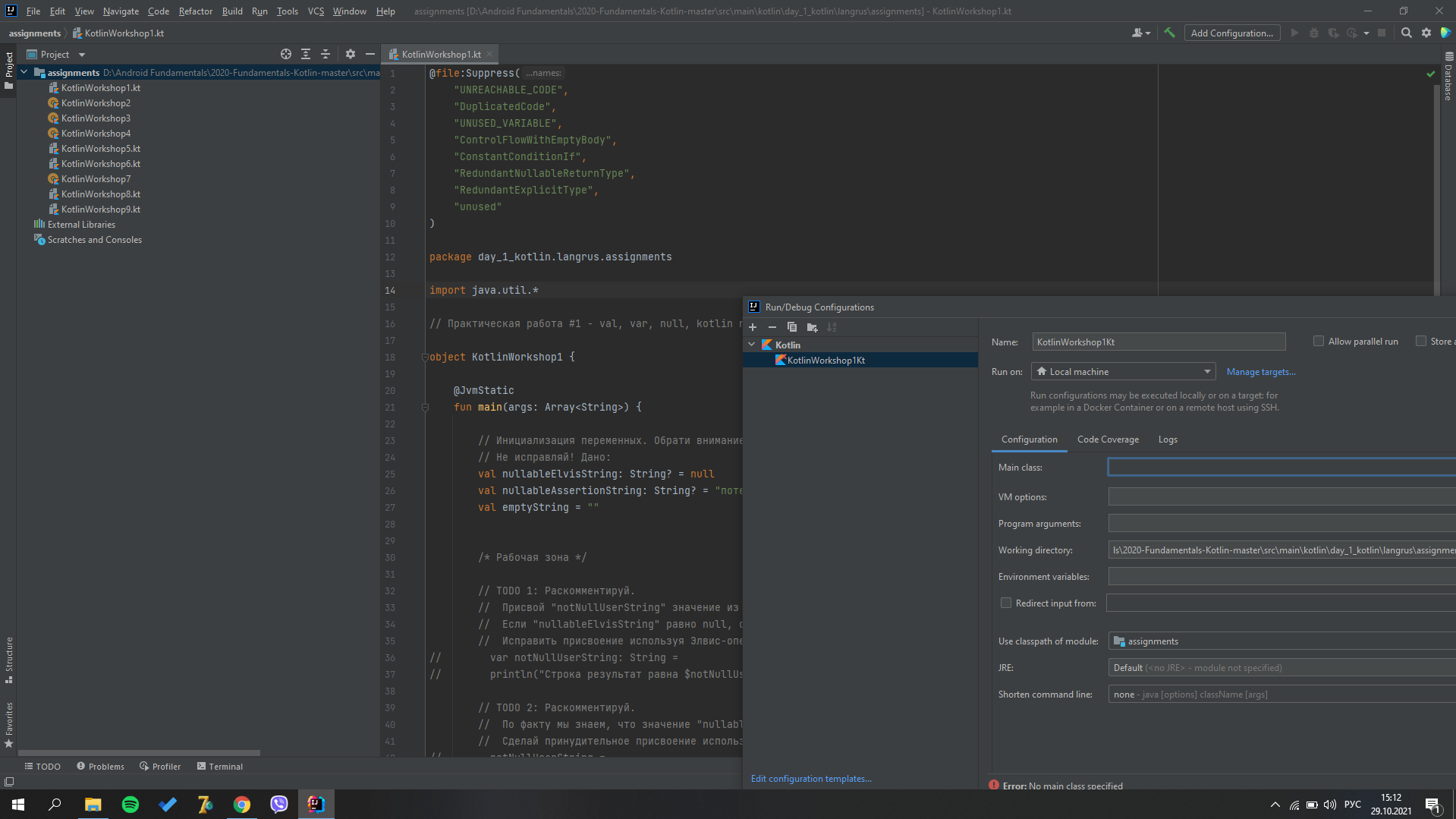Open Shorten command line dropdown

tap(1281, 695)
